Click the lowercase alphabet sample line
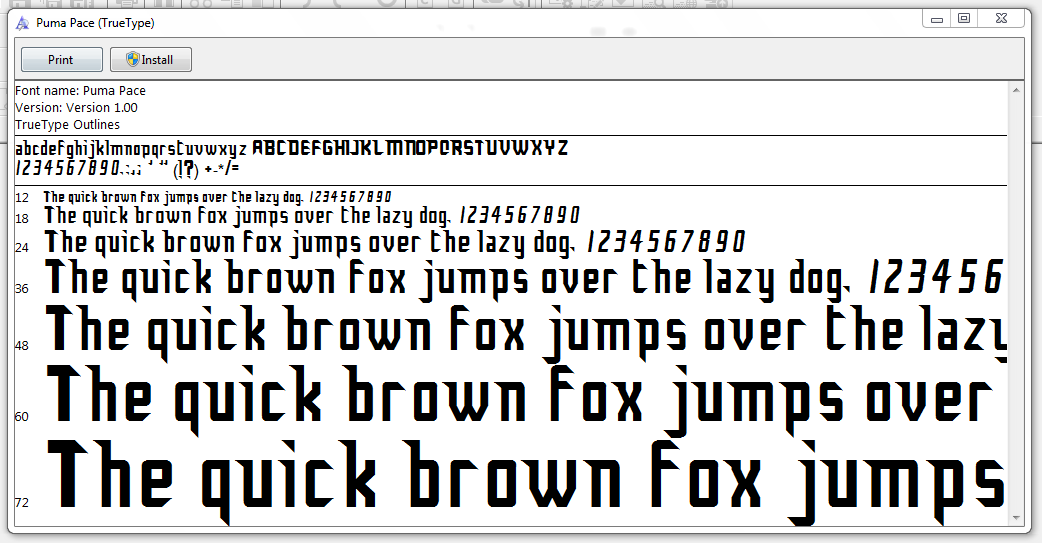The image size is (1042, 543). pyautogui.click(x=131, y=148)
